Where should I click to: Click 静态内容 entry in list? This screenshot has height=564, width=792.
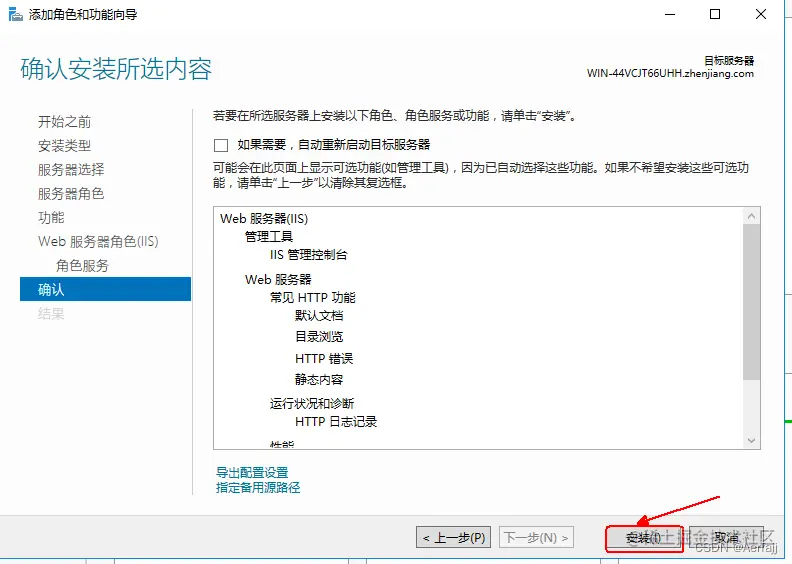[319, 380]
